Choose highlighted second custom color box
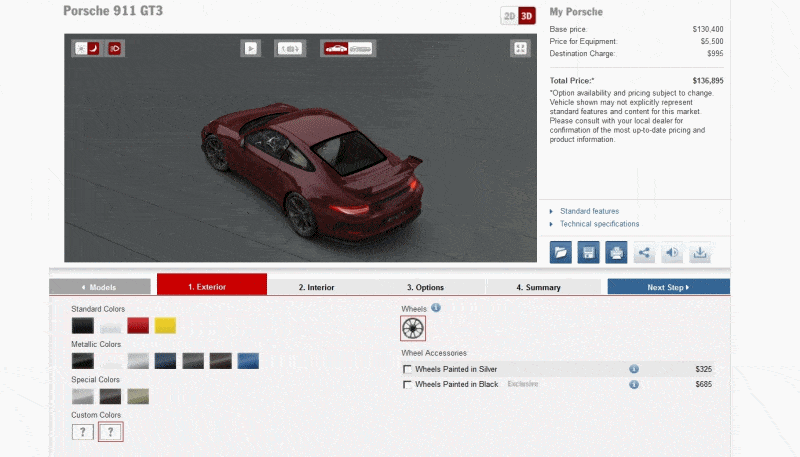800x457 pixels. [x=110, y=431]
